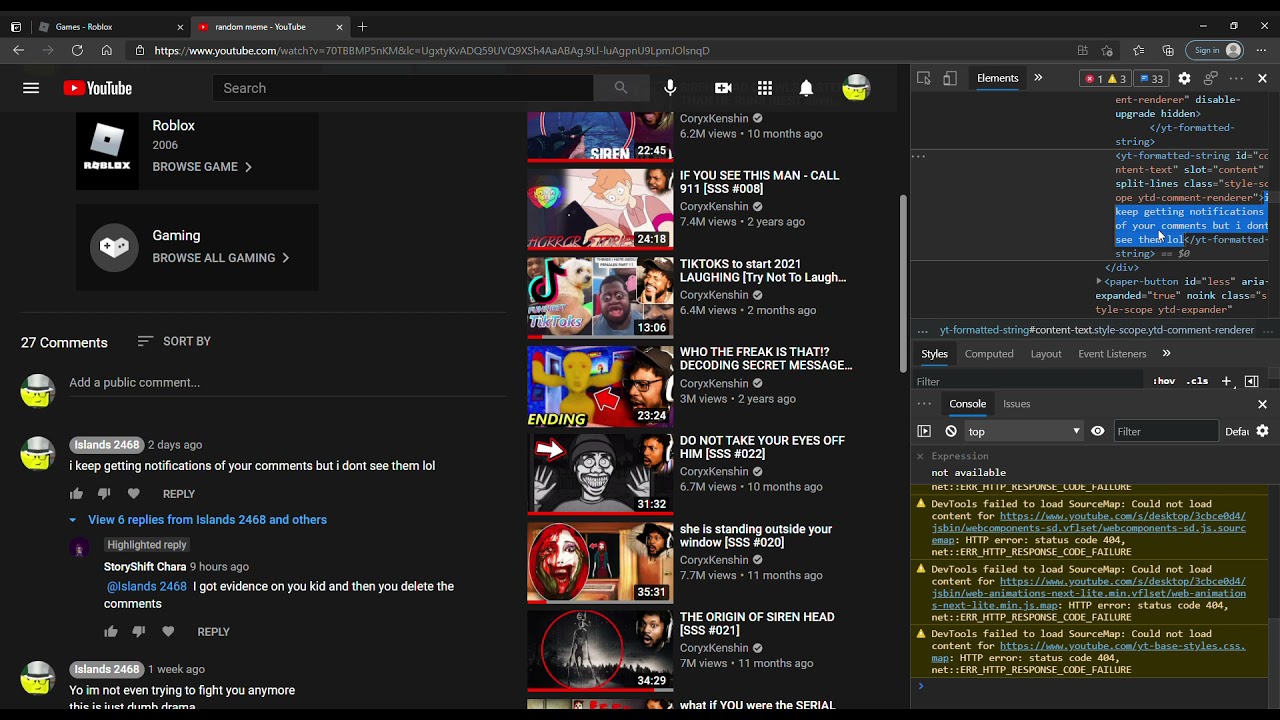Image resolution: width=1280 pixels, height=720 pixels.
Task: Open YouTube guide hamburger menu
Action: 31,88
